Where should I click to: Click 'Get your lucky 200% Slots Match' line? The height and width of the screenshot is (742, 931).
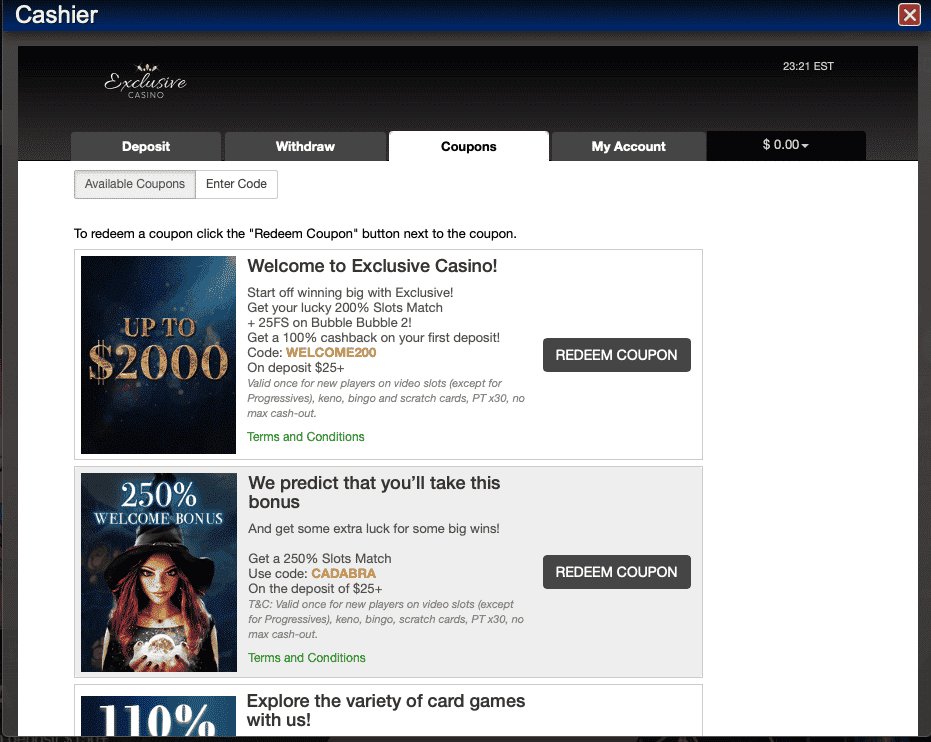coord(344,307)
